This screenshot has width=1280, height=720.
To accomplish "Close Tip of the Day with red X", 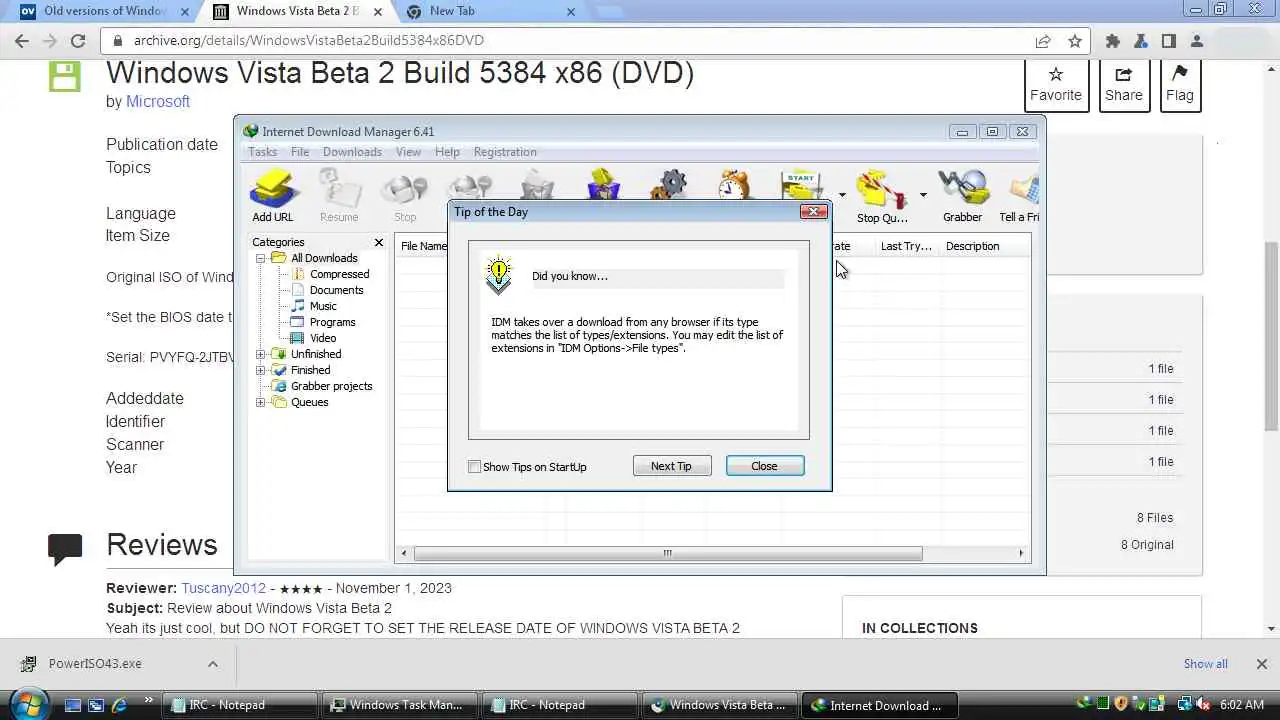I will (814, 211).
